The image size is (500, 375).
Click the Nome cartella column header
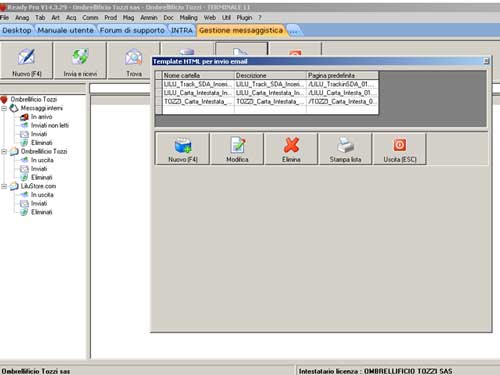point(198,75)
